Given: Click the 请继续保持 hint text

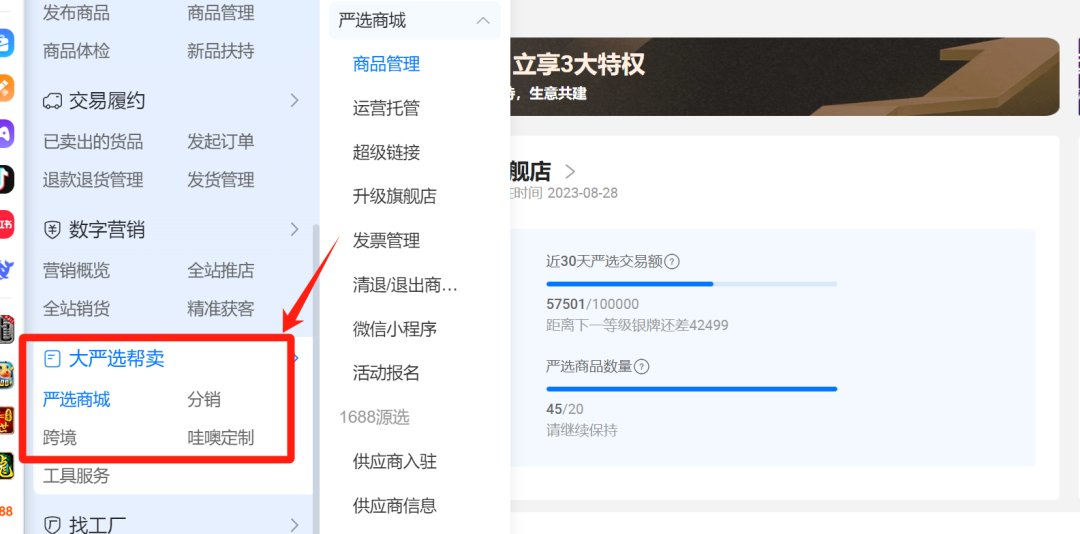Looking at the screenshot, I should coord(582,431).
